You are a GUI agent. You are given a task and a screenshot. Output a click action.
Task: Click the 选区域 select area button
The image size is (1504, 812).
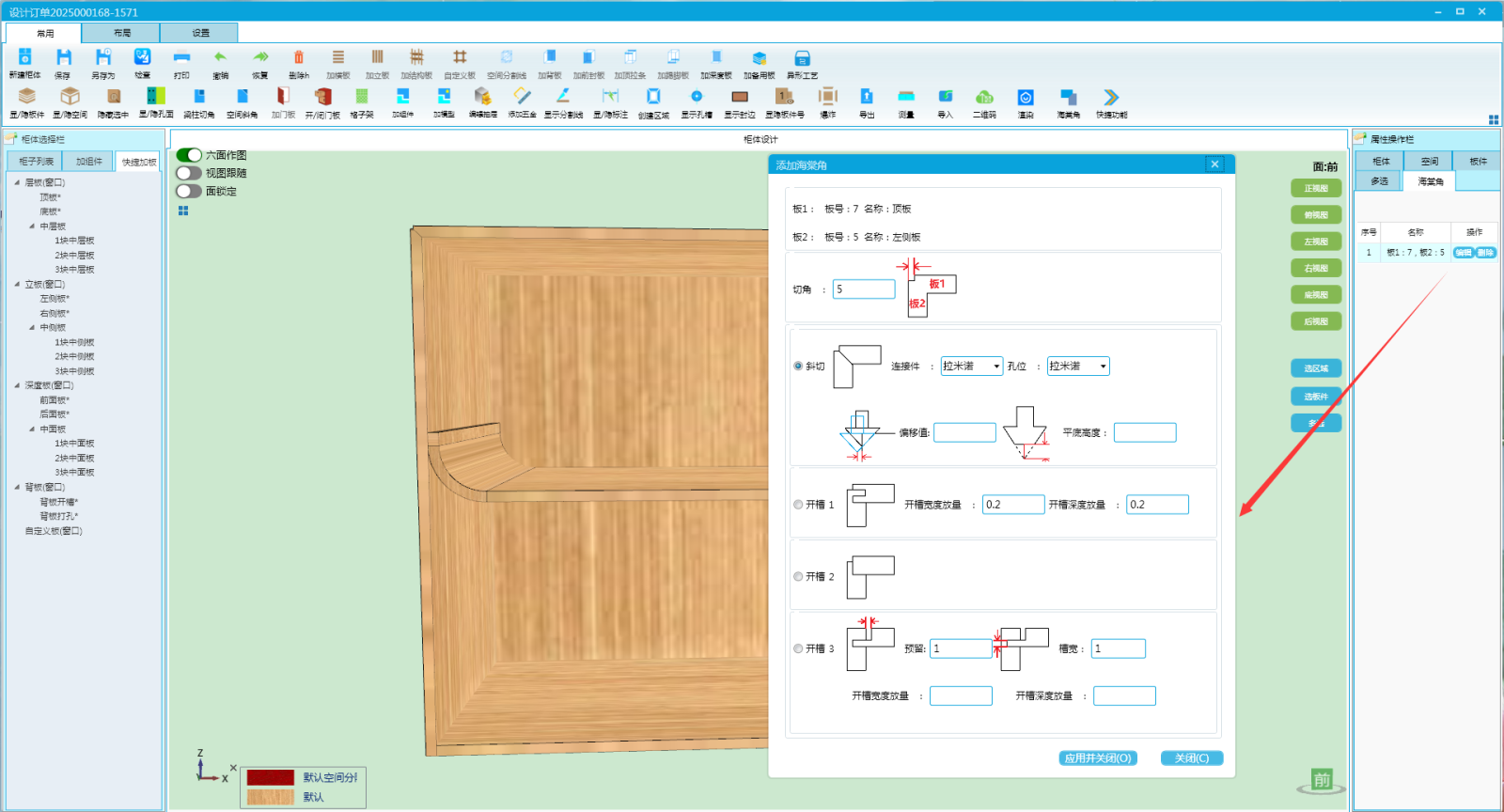[1316, 368]
